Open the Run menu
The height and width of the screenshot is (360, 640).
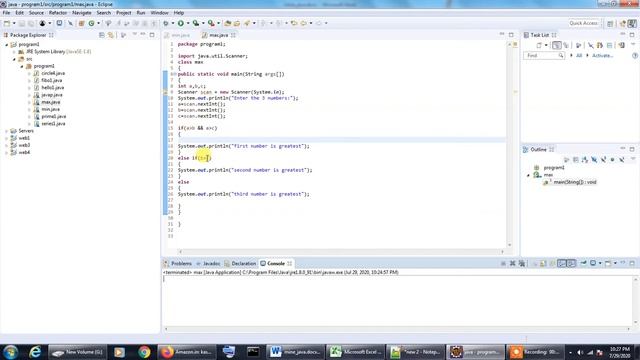(141, 13)
